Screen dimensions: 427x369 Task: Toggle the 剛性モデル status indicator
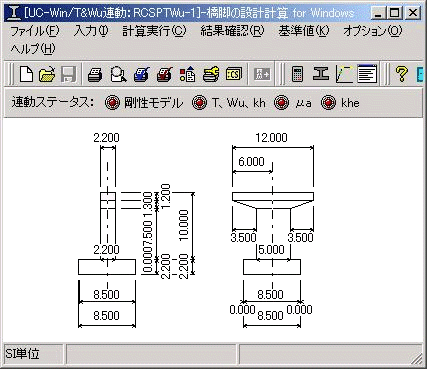112,103
